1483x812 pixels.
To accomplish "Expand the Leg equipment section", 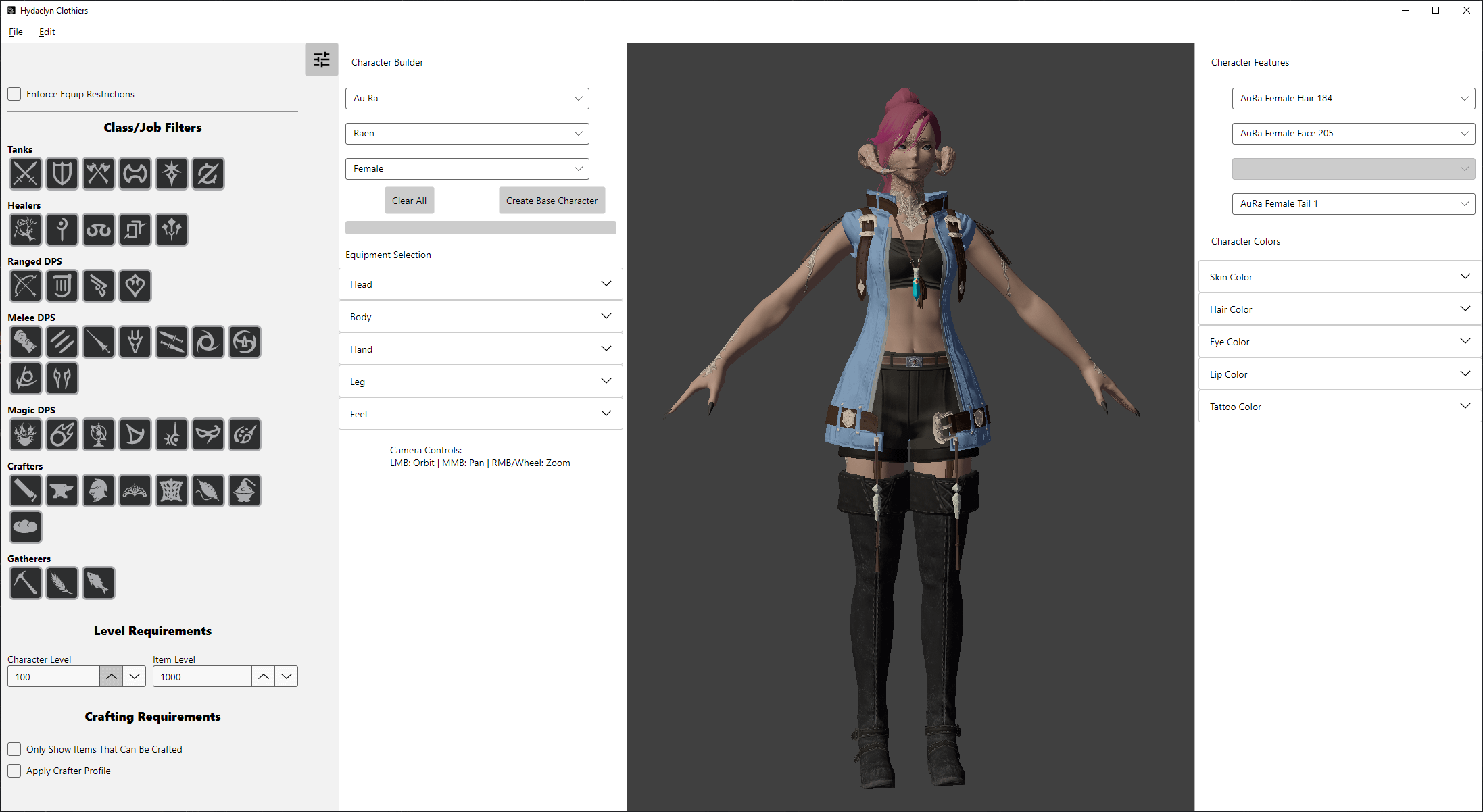I will [481, 382].
